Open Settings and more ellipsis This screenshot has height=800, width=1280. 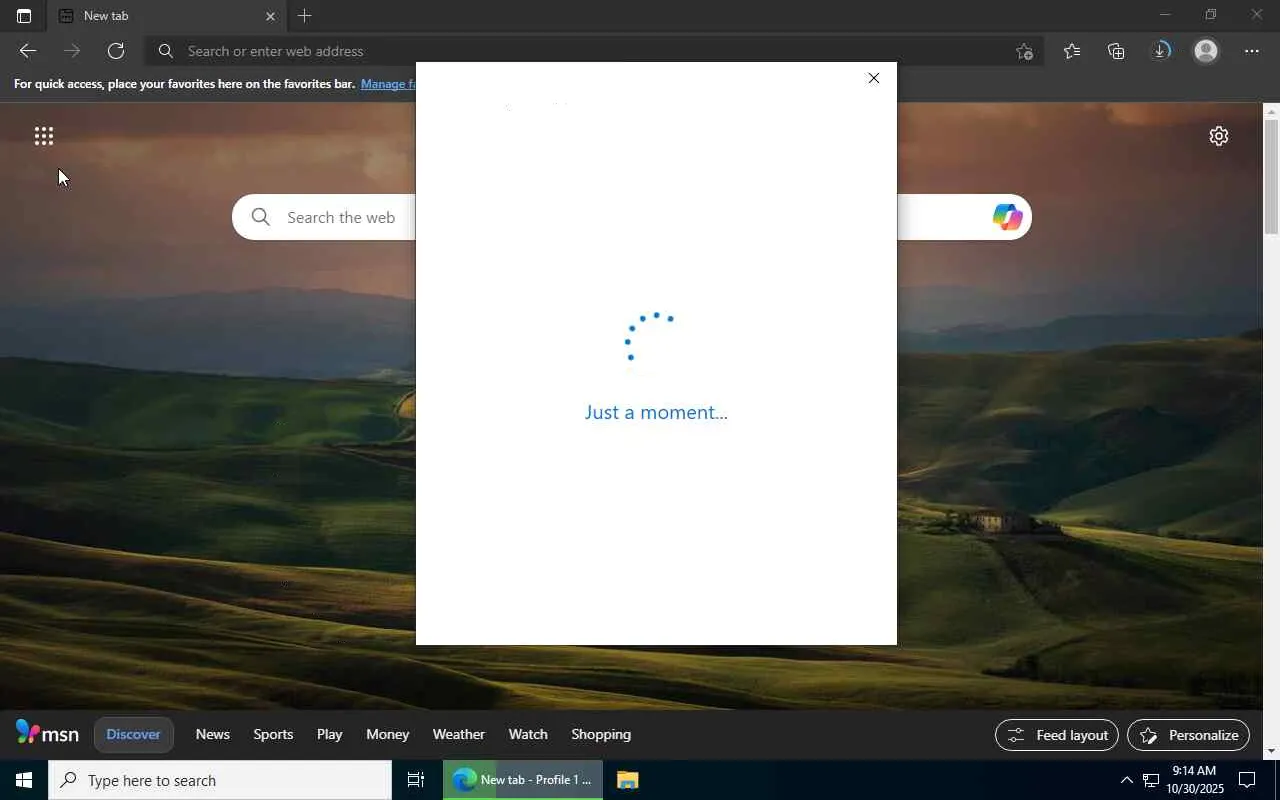coord(1252,51)
